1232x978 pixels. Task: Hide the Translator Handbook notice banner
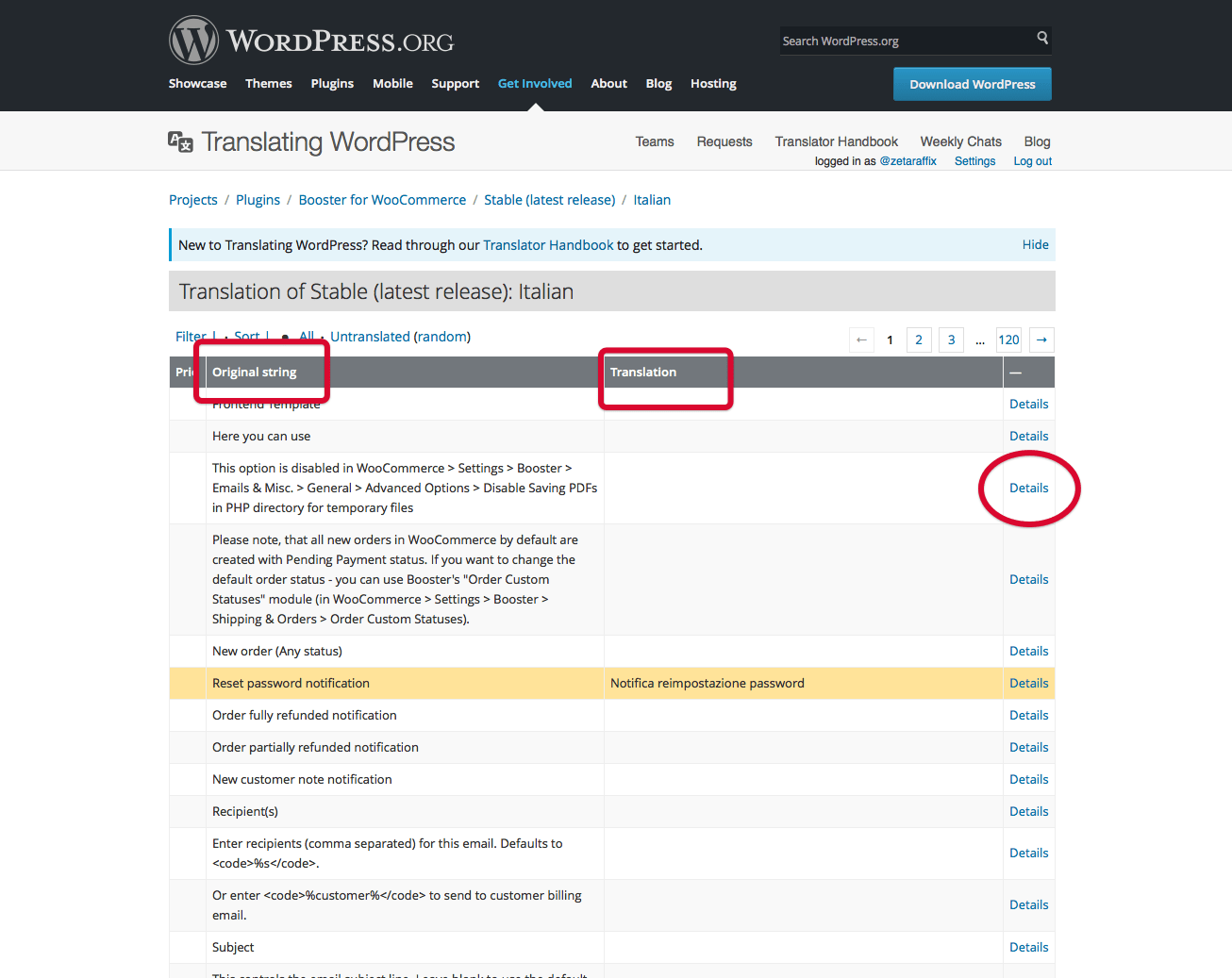click(1035, 244)
